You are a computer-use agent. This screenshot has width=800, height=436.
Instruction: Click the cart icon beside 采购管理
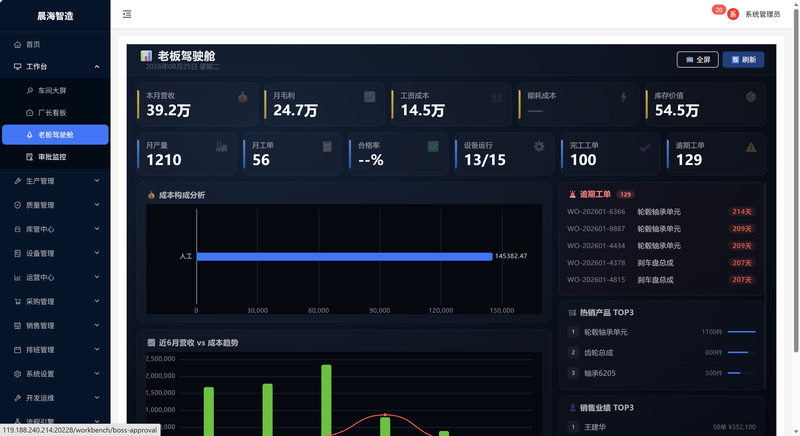click(17, 301)
